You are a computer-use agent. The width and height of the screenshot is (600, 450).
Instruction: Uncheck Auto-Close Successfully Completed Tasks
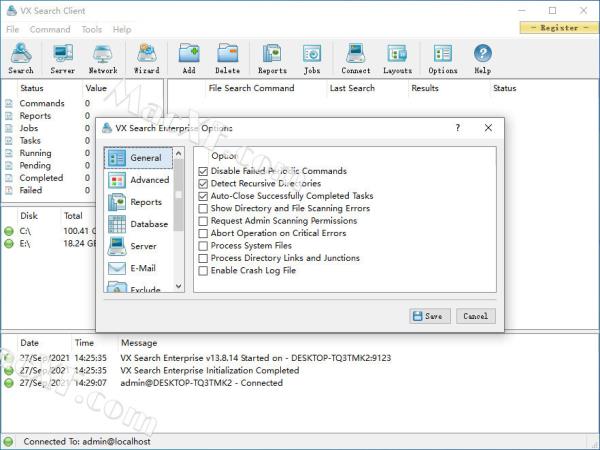(203, 196)
